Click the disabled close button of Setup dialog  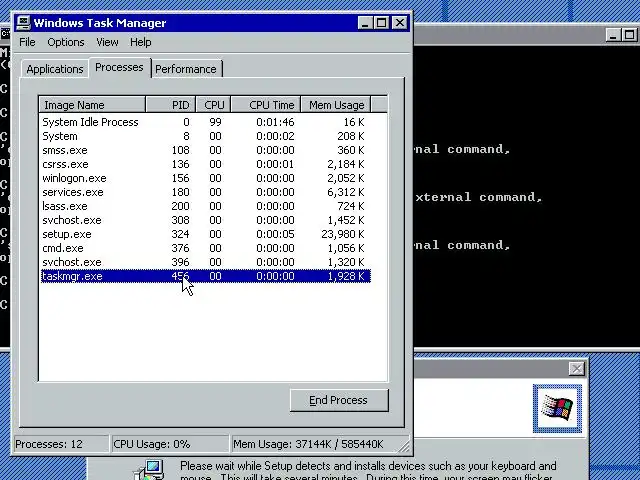click(576, 369)
